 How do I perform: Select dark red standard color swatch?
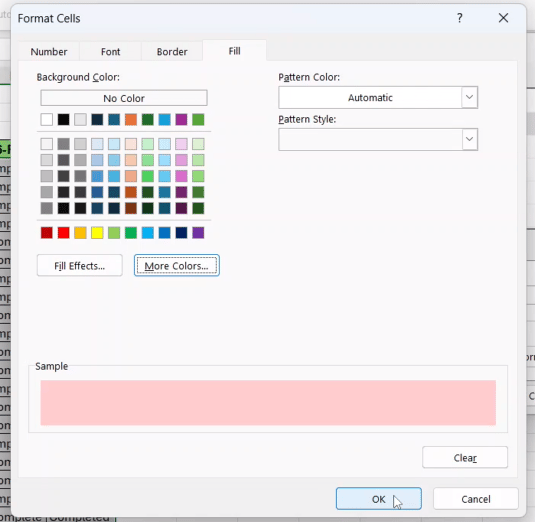tap(47, 233)
